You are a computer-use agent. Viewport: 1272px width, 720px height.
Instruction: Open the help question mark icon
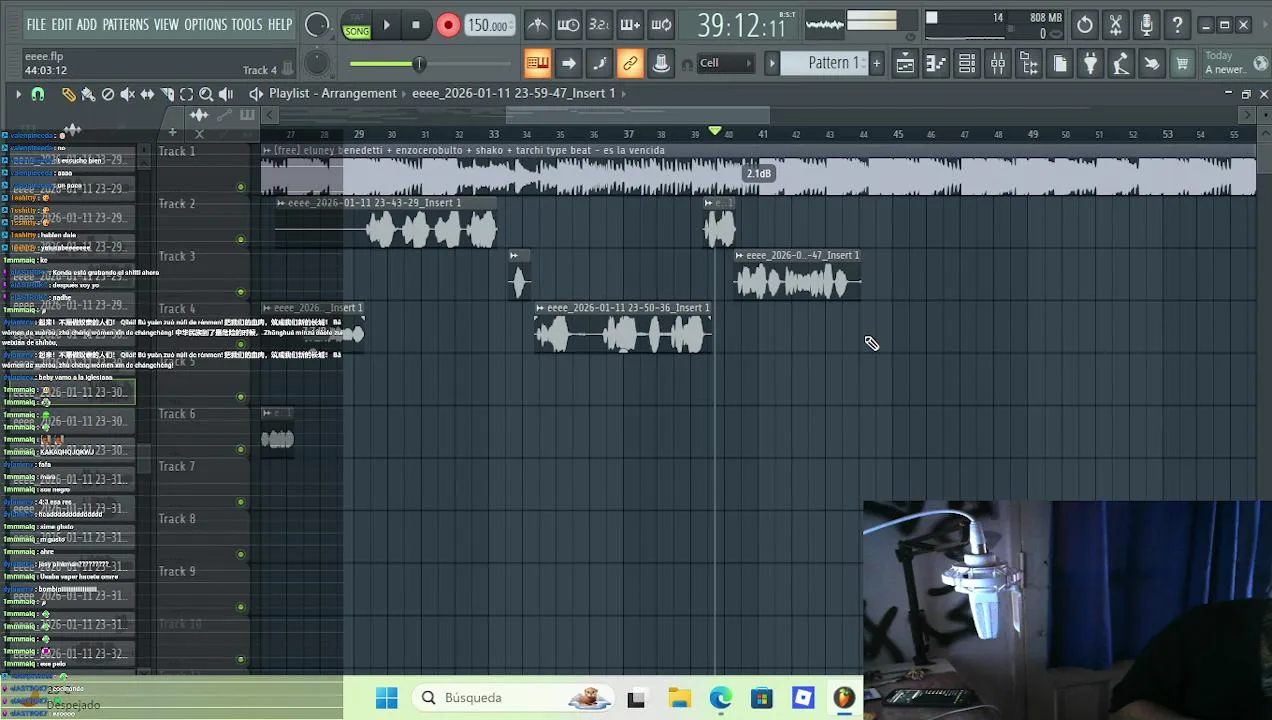point(1178,25)
